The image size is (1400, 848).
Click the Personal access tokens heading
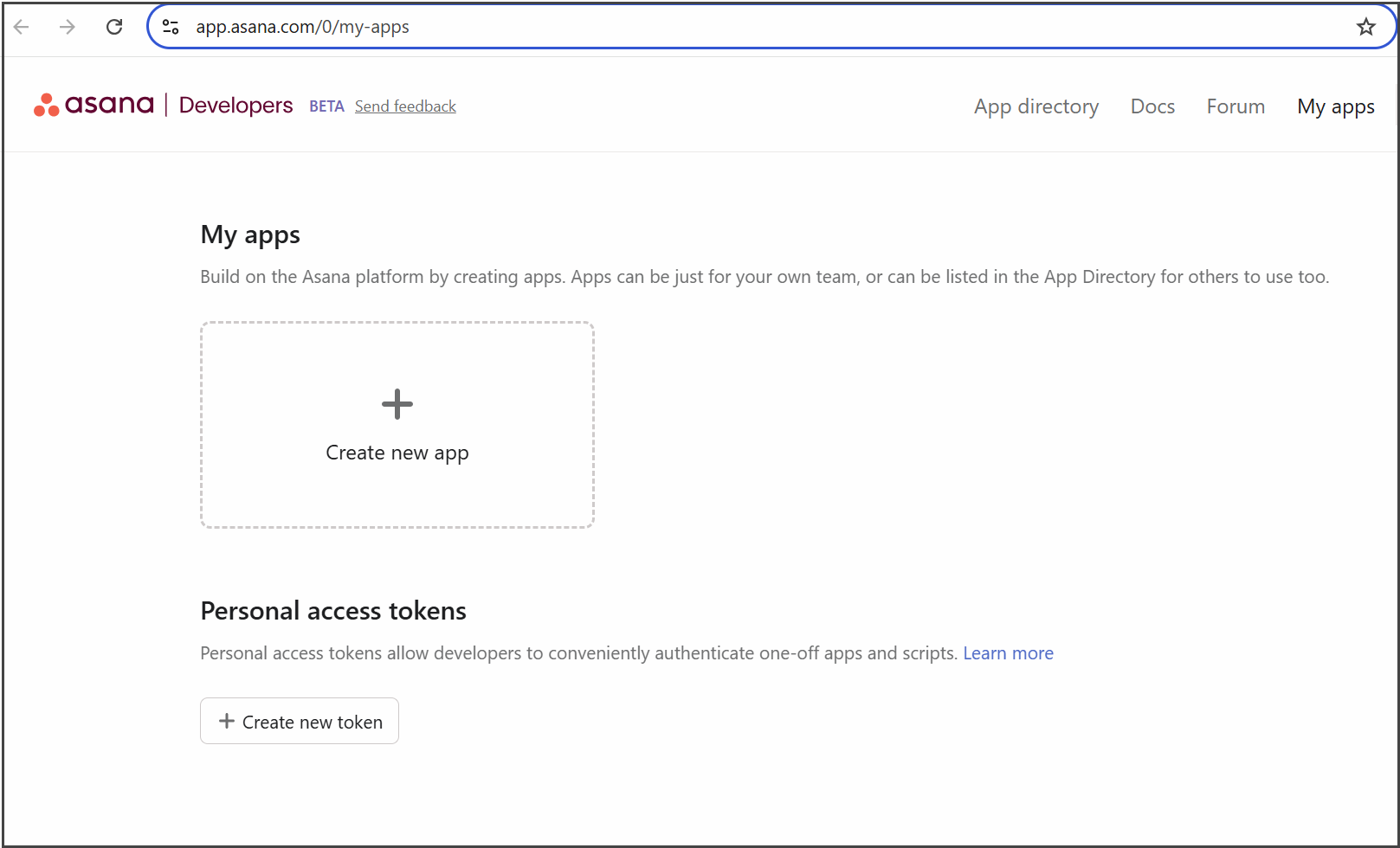333,611
